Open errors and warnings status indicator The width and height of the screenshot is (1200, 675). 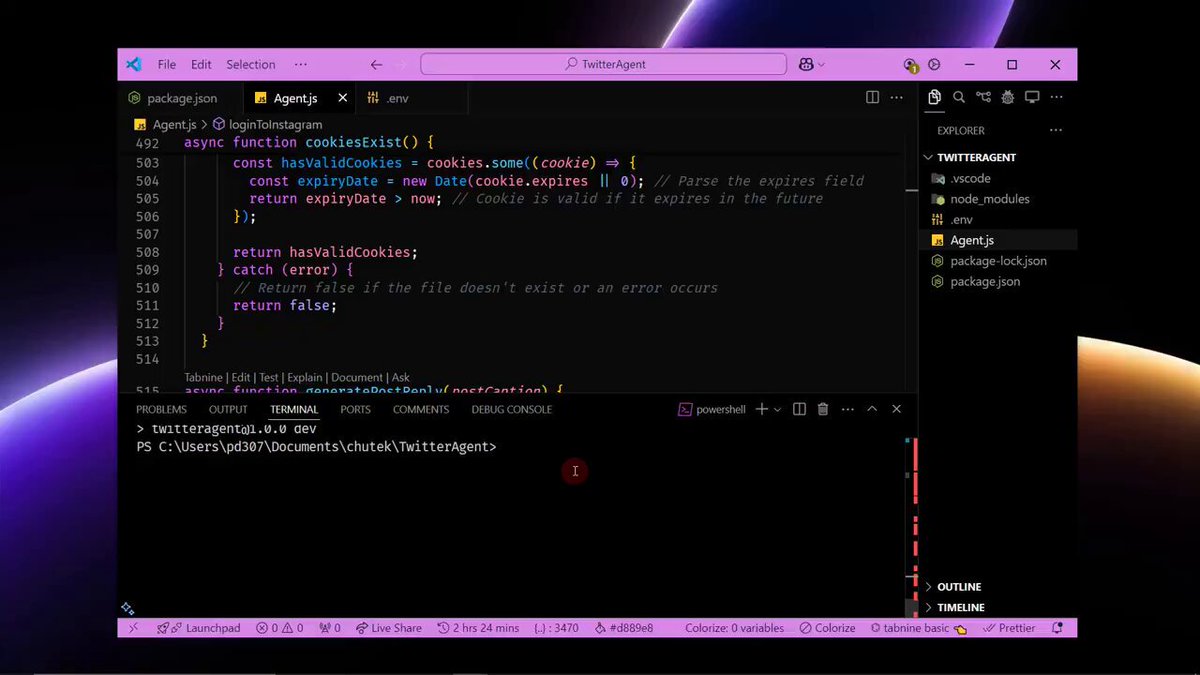pos(279,628)
